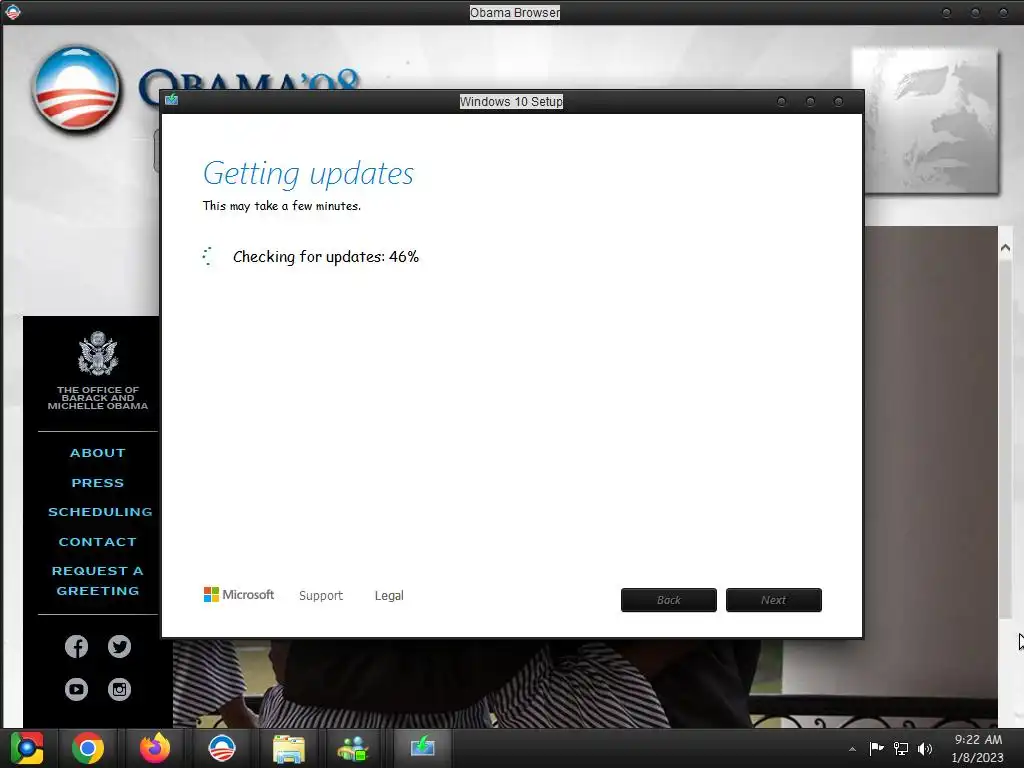
Task: Click the Obama Browser title bar icon
Action: (12, 12)
